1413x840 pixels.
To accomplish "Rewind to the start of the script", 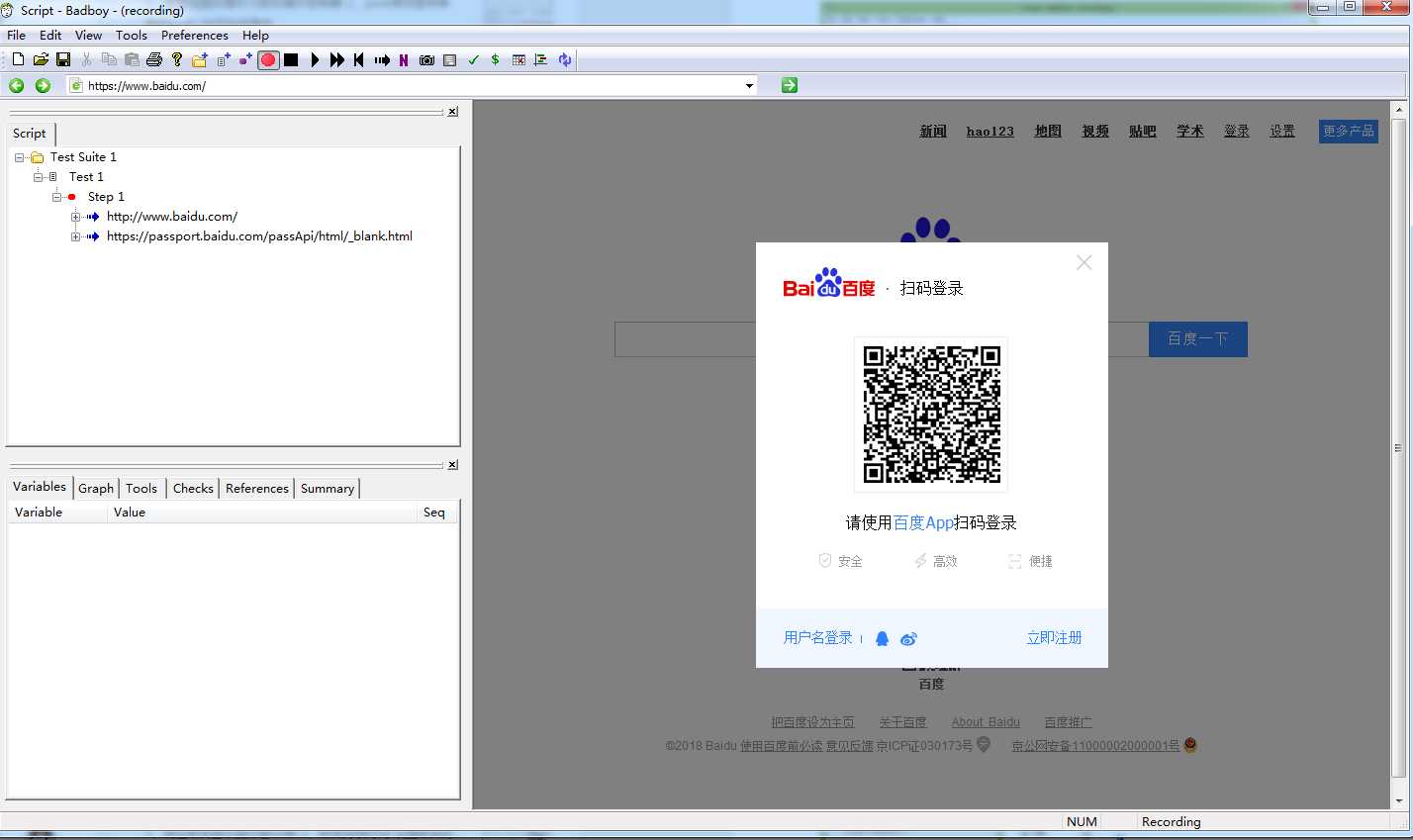I will click(358, 59).
